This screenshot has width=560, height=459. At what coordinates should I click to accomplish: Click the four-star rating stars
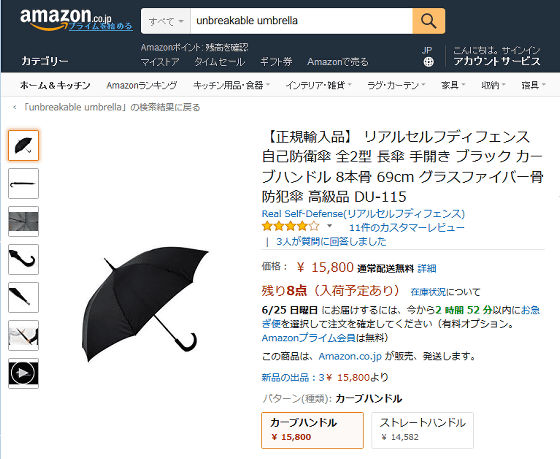[290, 226]
